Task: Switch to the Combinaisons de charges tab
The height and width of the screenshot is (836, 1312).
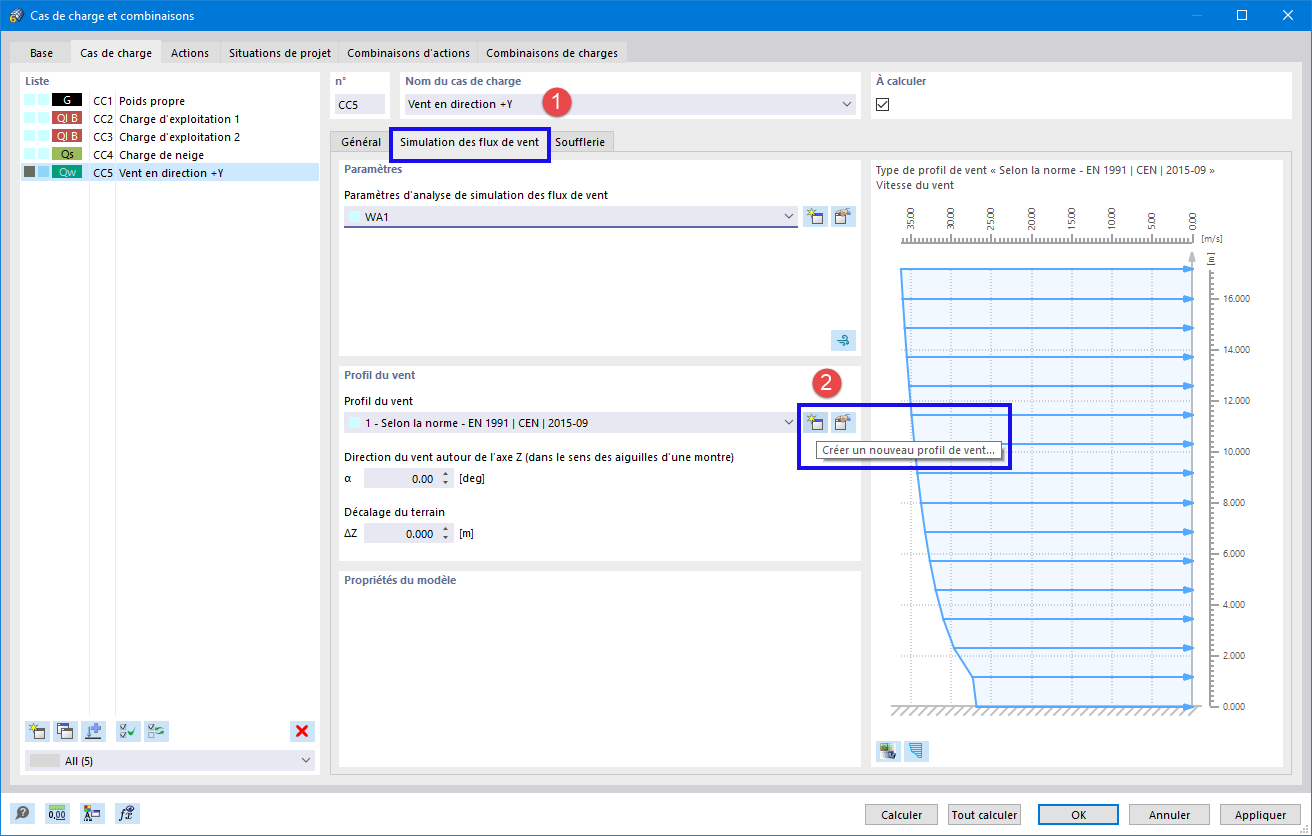Action: click(x=552, y=53)
